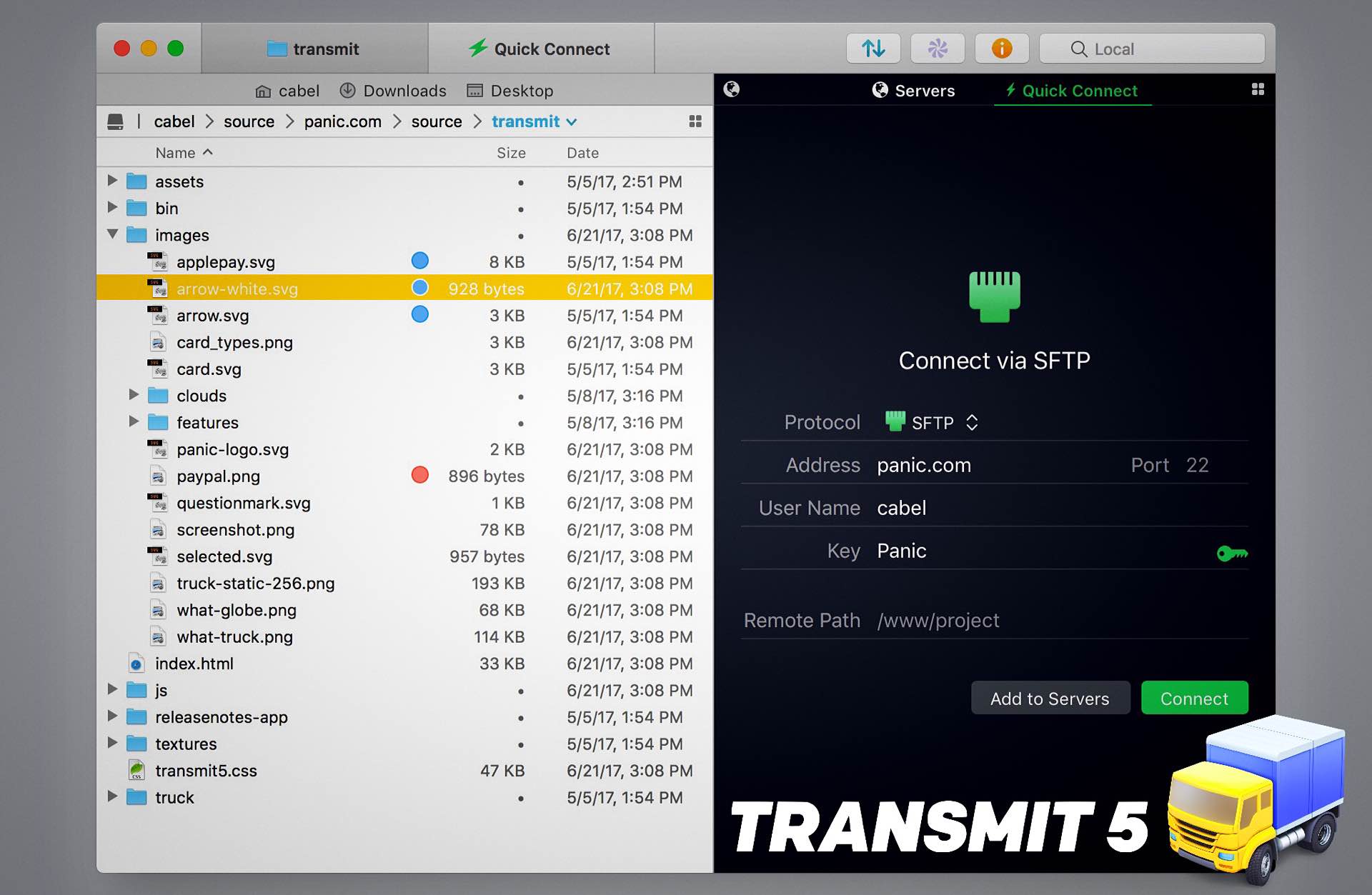Click the local grid view icon top-left

[696, 122]
